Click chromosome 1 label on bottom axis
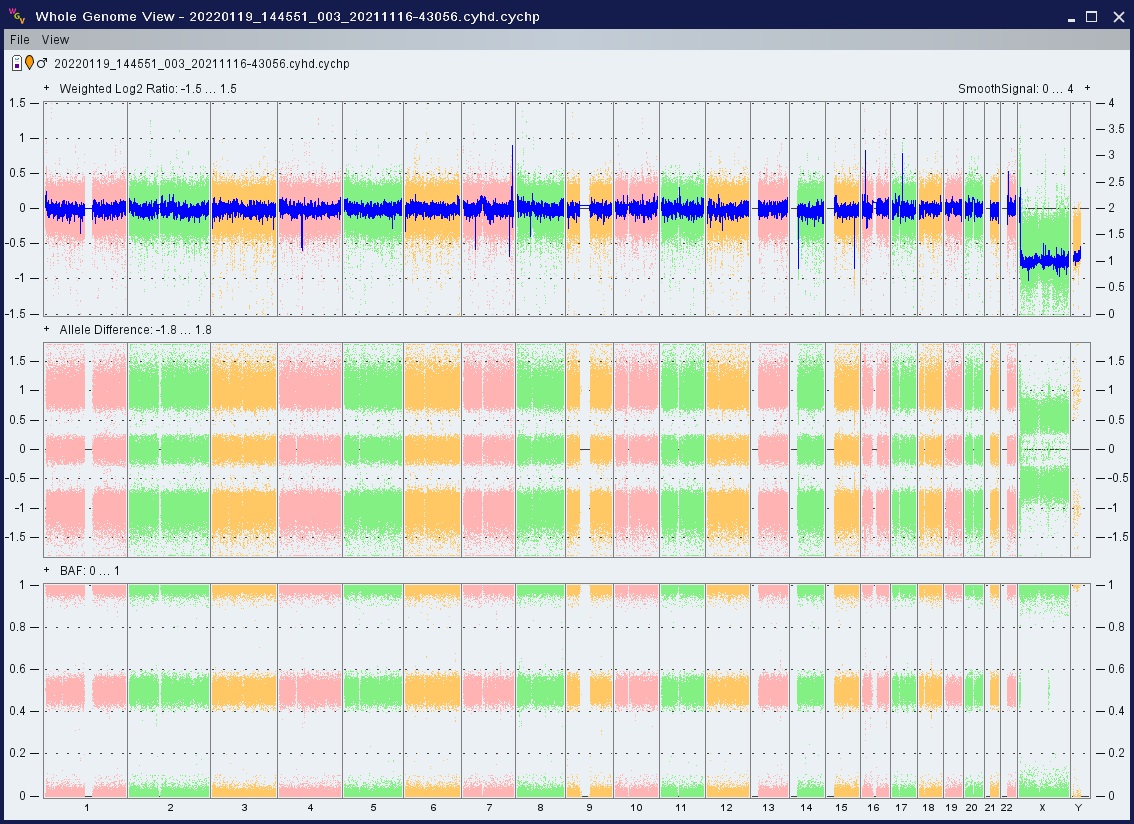Screen dimensions: 1134x824 point(87,807)
